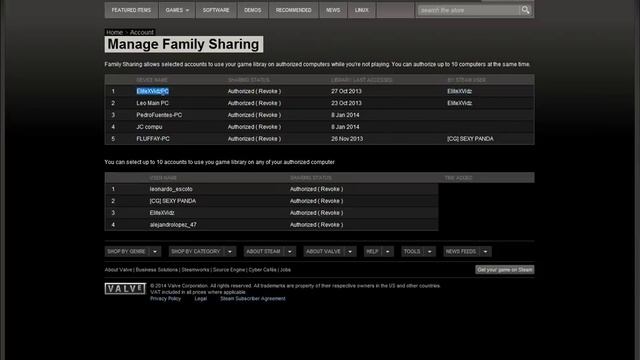640x360 pixels.
Task: Open the Cyber Cafés link
Action: 262,270
